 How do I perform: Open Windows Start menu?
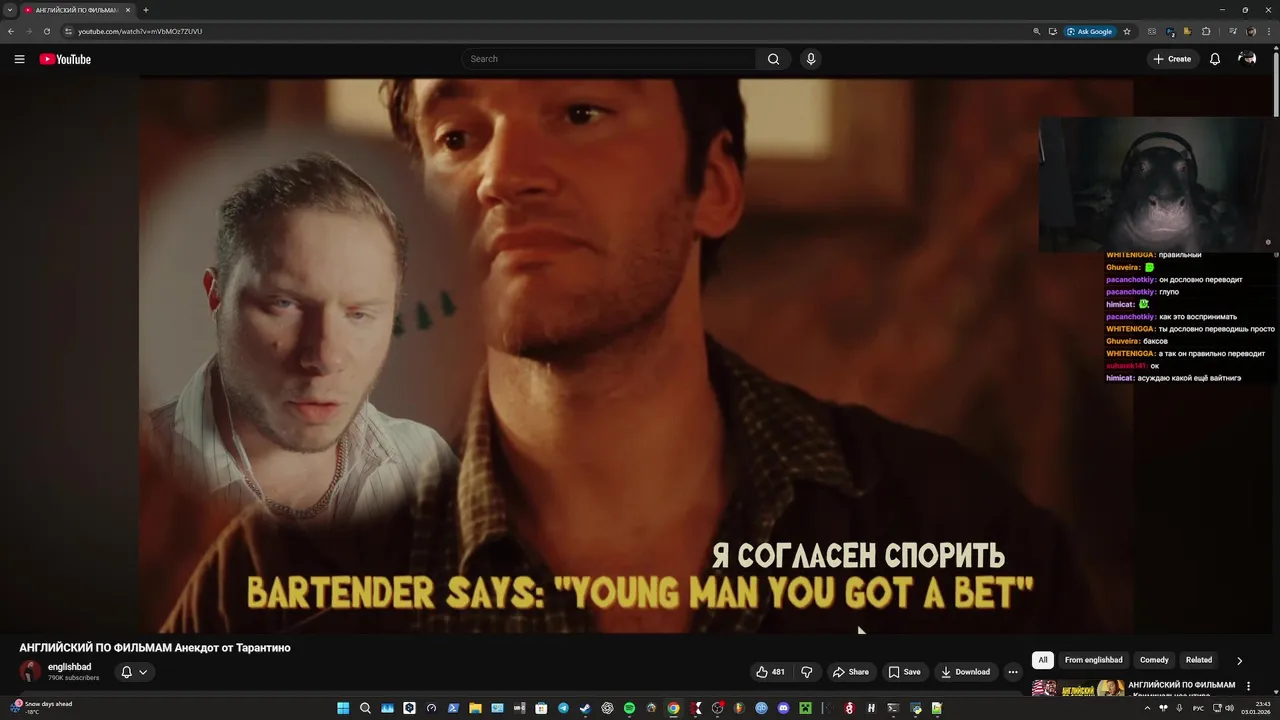[343, 708]
